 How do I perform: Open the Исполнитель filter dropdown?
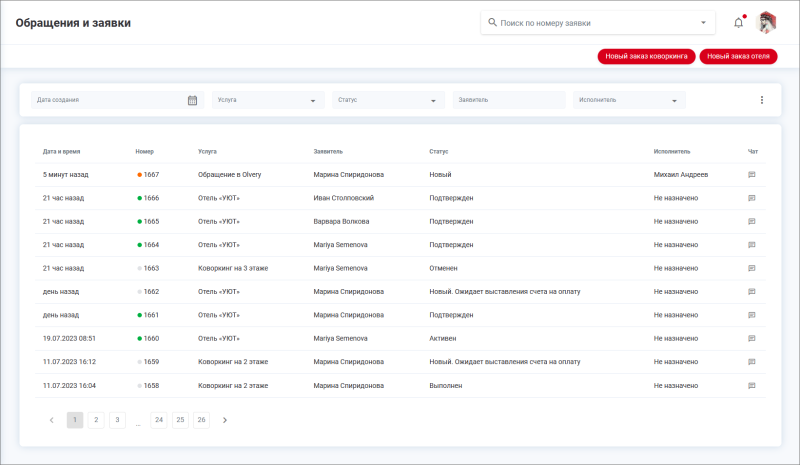(630, 100)
